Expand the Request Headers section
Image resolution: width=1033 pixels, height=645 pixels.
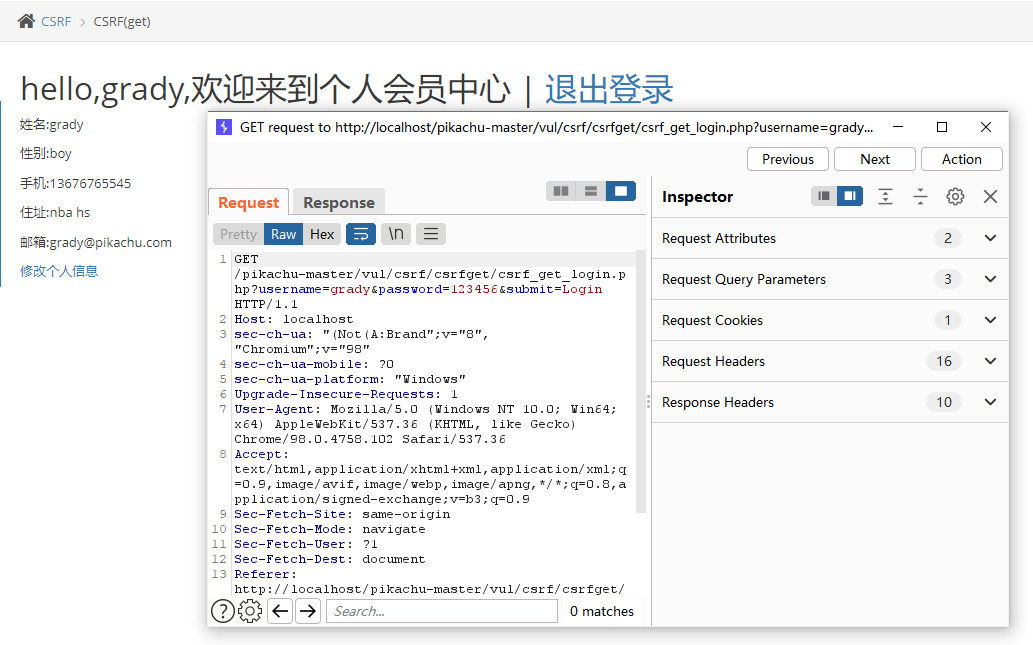click(990, 361)
